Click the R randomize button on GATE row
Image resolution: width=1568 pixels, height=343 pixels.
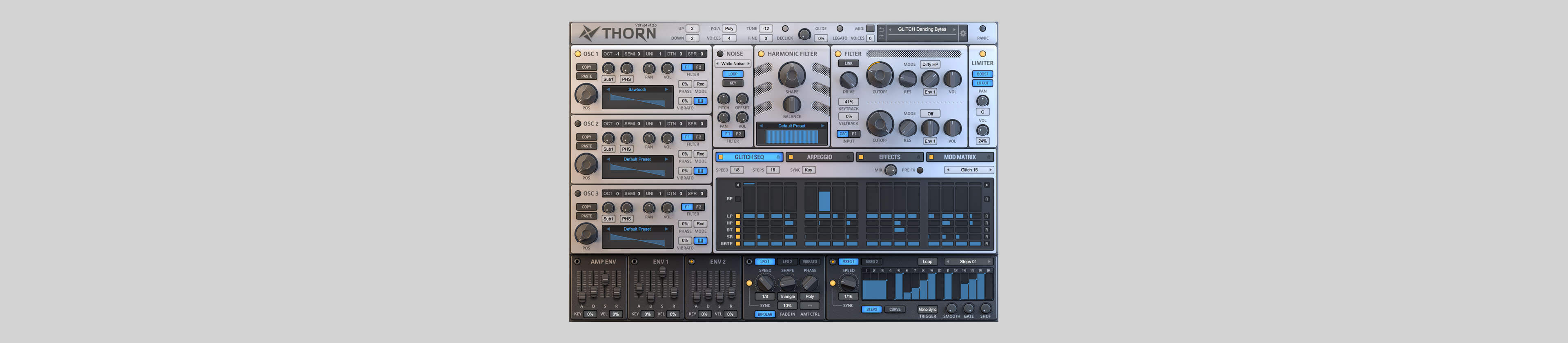[987, 244]
